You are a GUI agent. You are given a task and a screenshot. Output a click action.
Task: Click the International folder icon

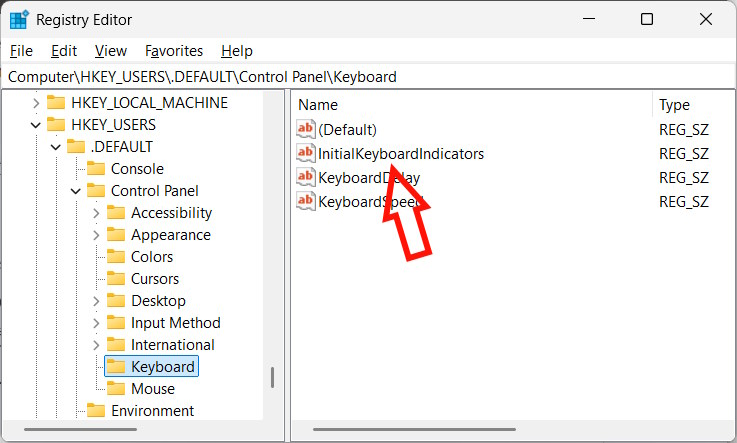pyautogui.click(x=116, y=345)
